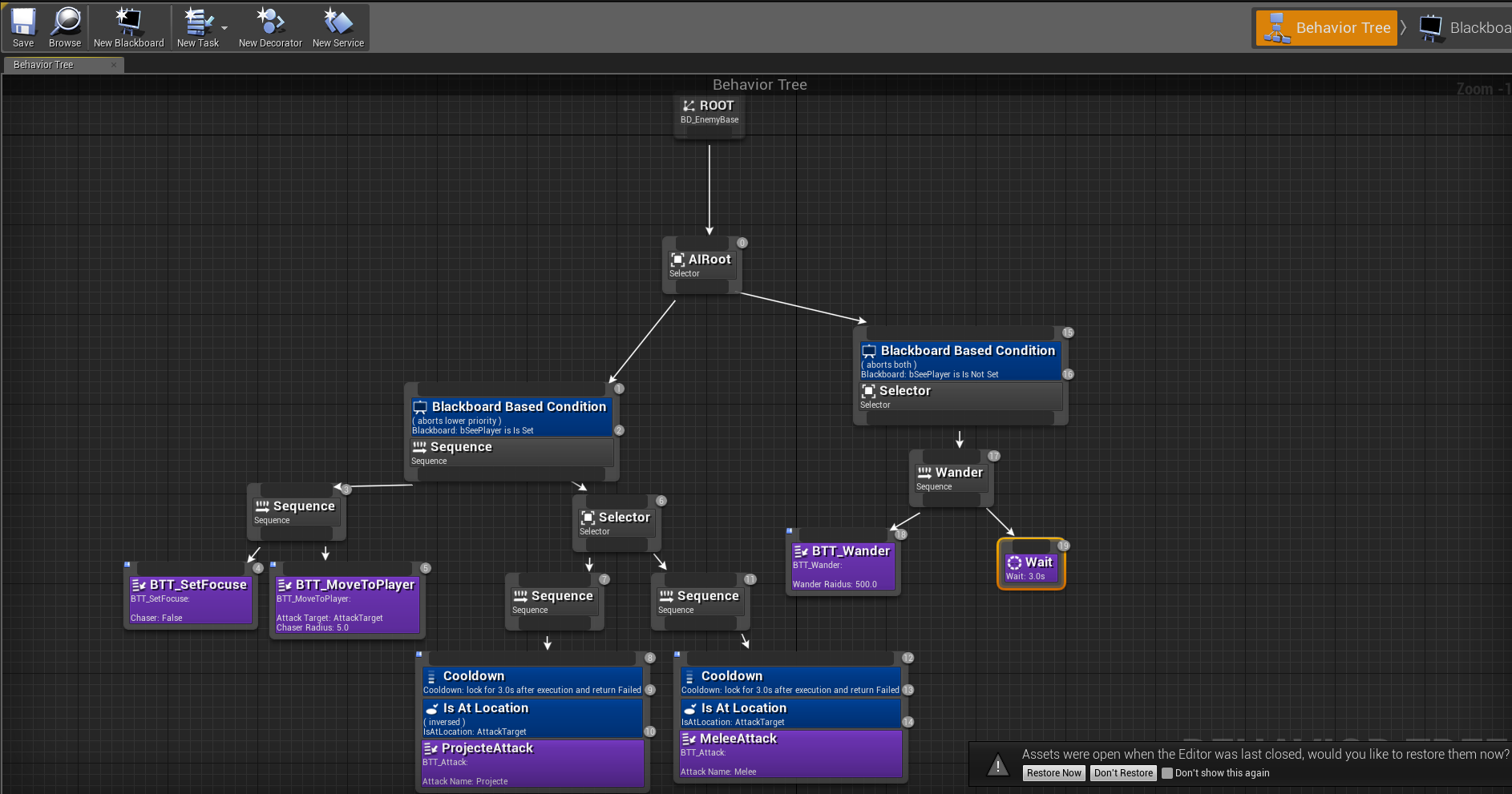Select bSeePlayer Is Not Set decorator
The width and height of the screenshot is (1512, 794).
click(x=960, y=361)
